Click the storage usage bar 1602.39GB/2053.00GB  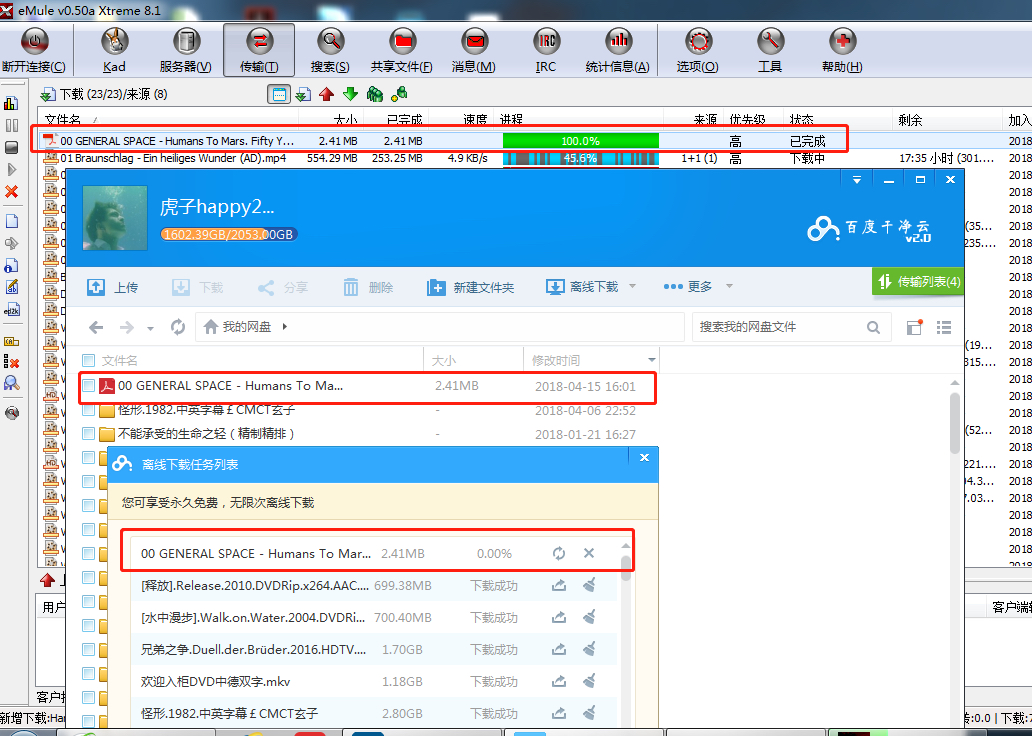[228, 234]
